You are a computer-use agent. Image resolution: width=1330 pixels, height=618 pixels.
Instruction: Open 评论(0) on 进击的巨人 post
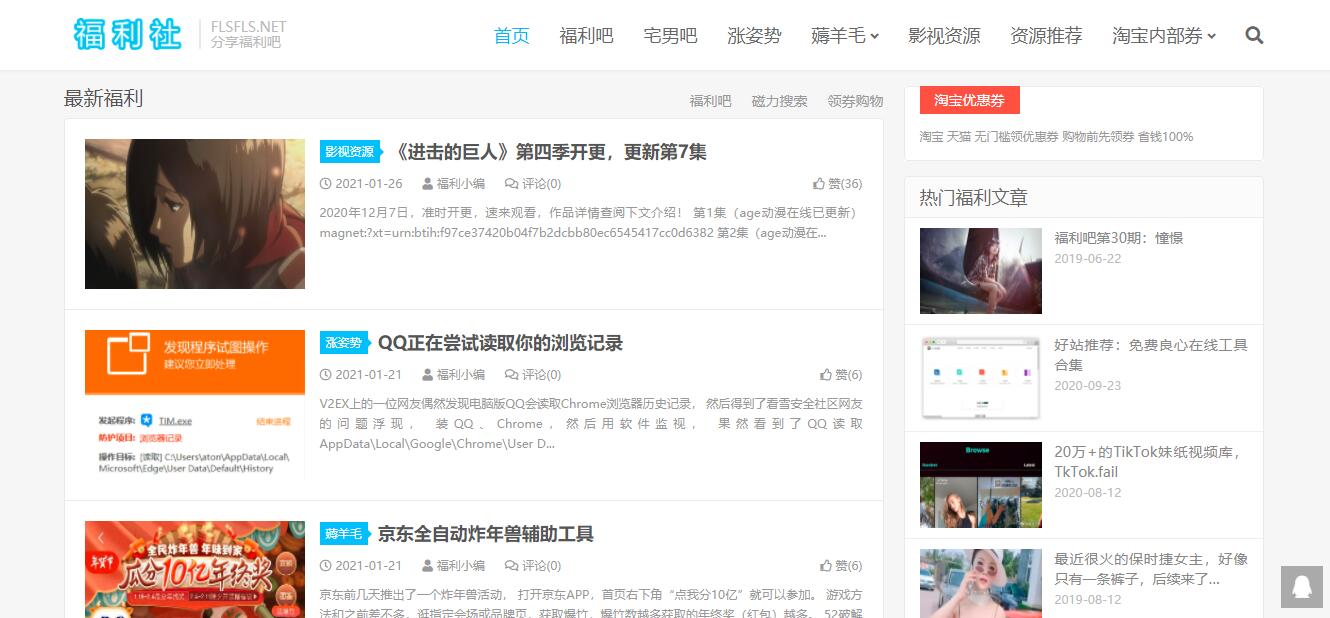click(533, 184)
